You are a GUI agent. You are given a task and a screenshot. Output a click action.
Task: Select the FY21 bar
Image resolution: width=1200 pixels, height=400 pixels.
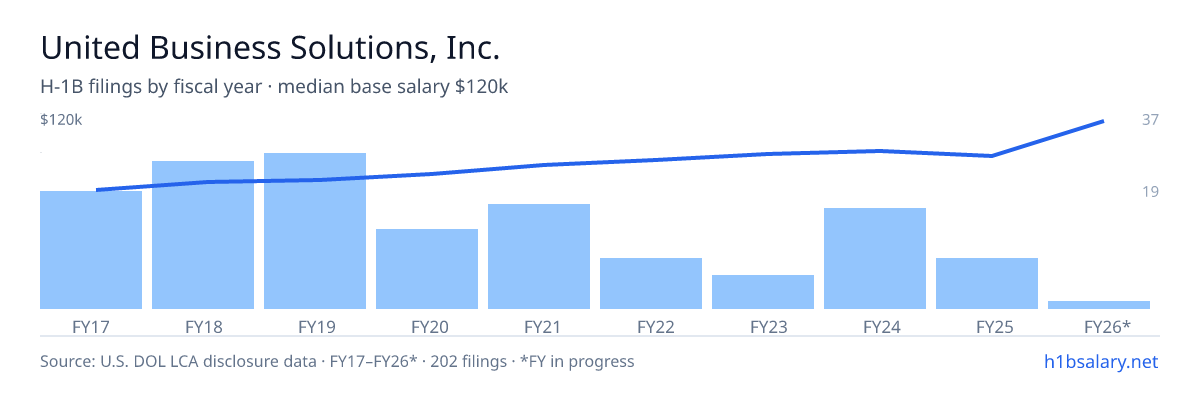(539, 256)
